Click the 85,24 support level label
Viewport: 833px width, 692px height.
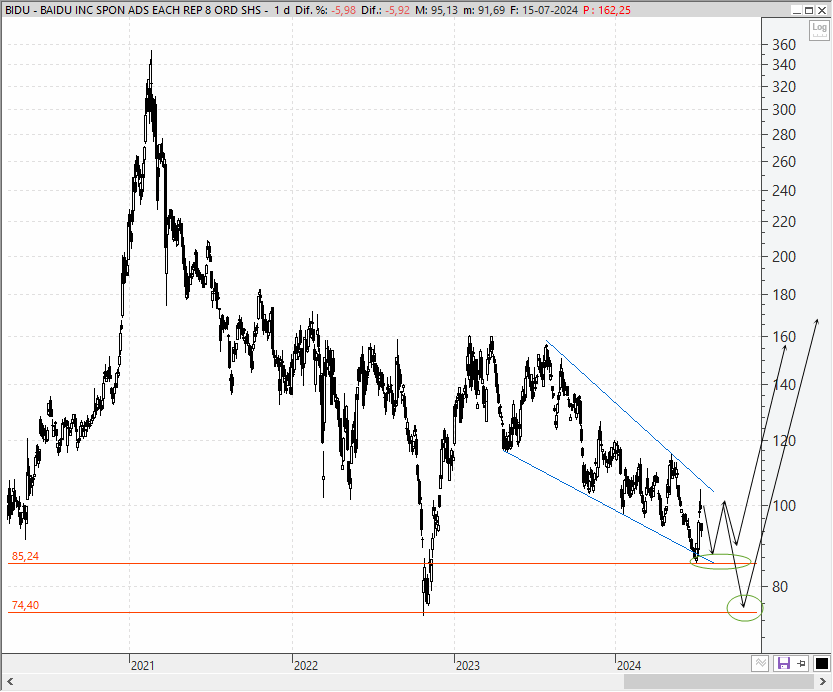[25, 556]
